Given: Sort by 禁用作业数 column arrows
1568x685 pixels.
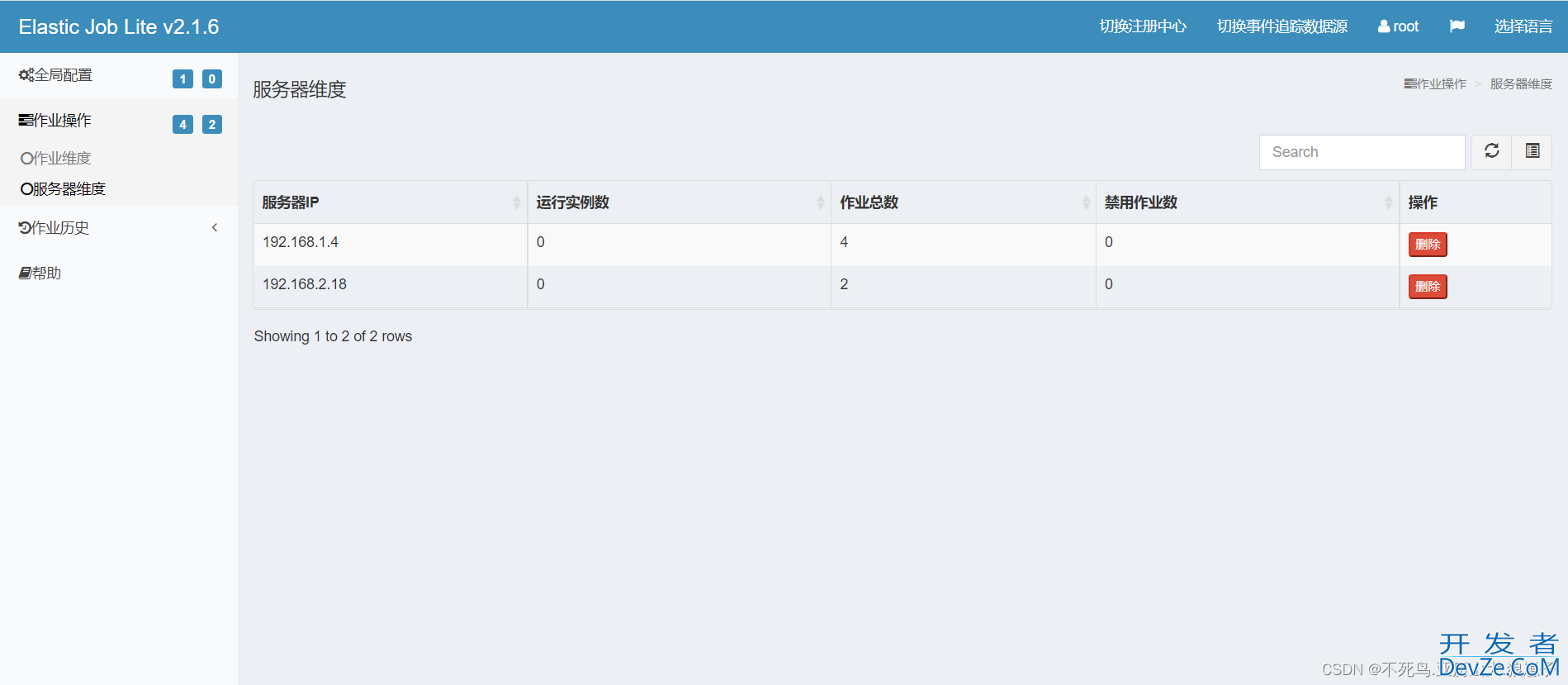Looking at the screenshot, I should point(1389,202).
